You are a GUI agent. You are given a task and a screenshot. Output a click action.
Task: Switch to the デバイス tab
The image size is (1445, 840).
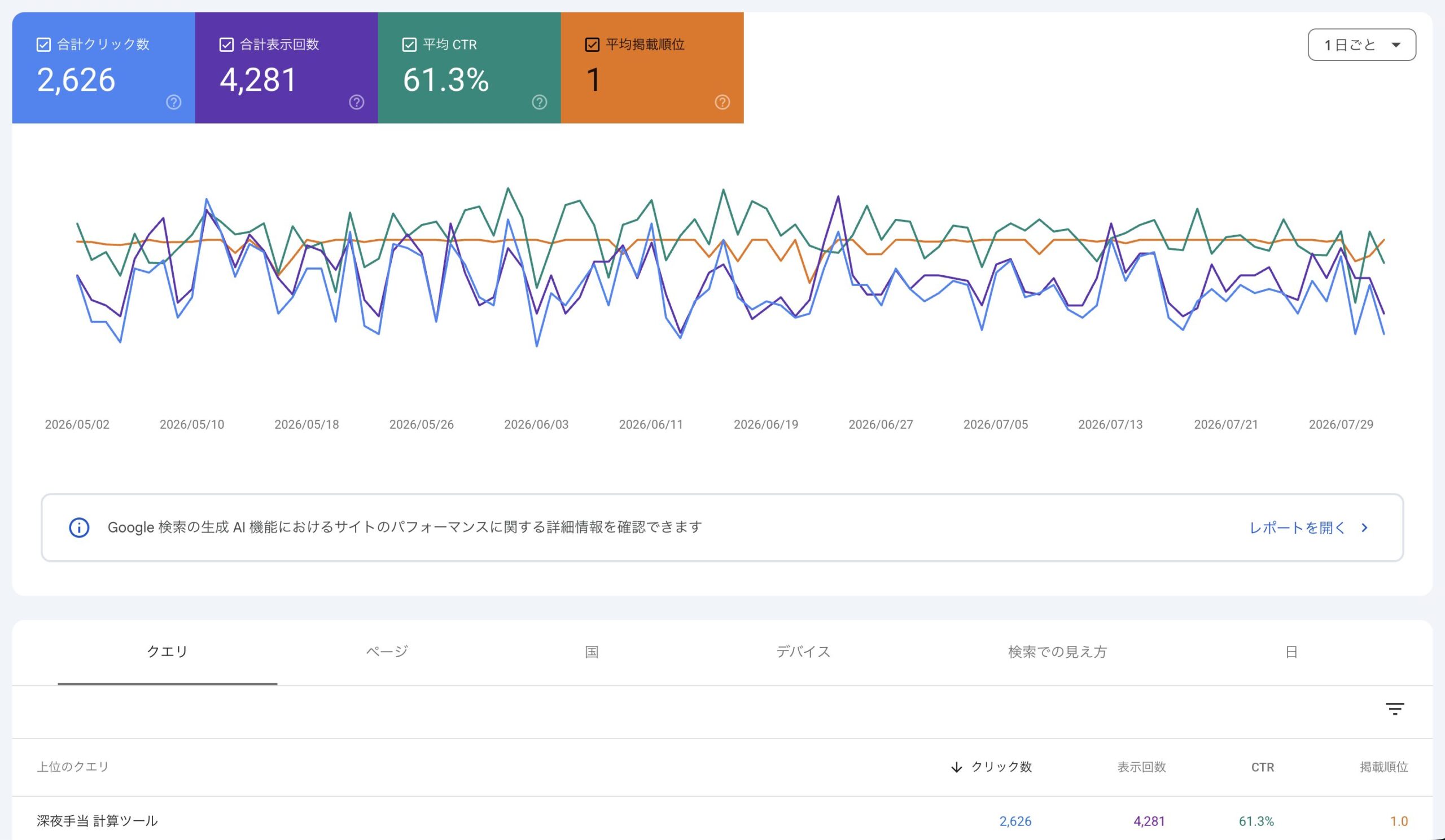click(x=803, y=652)
